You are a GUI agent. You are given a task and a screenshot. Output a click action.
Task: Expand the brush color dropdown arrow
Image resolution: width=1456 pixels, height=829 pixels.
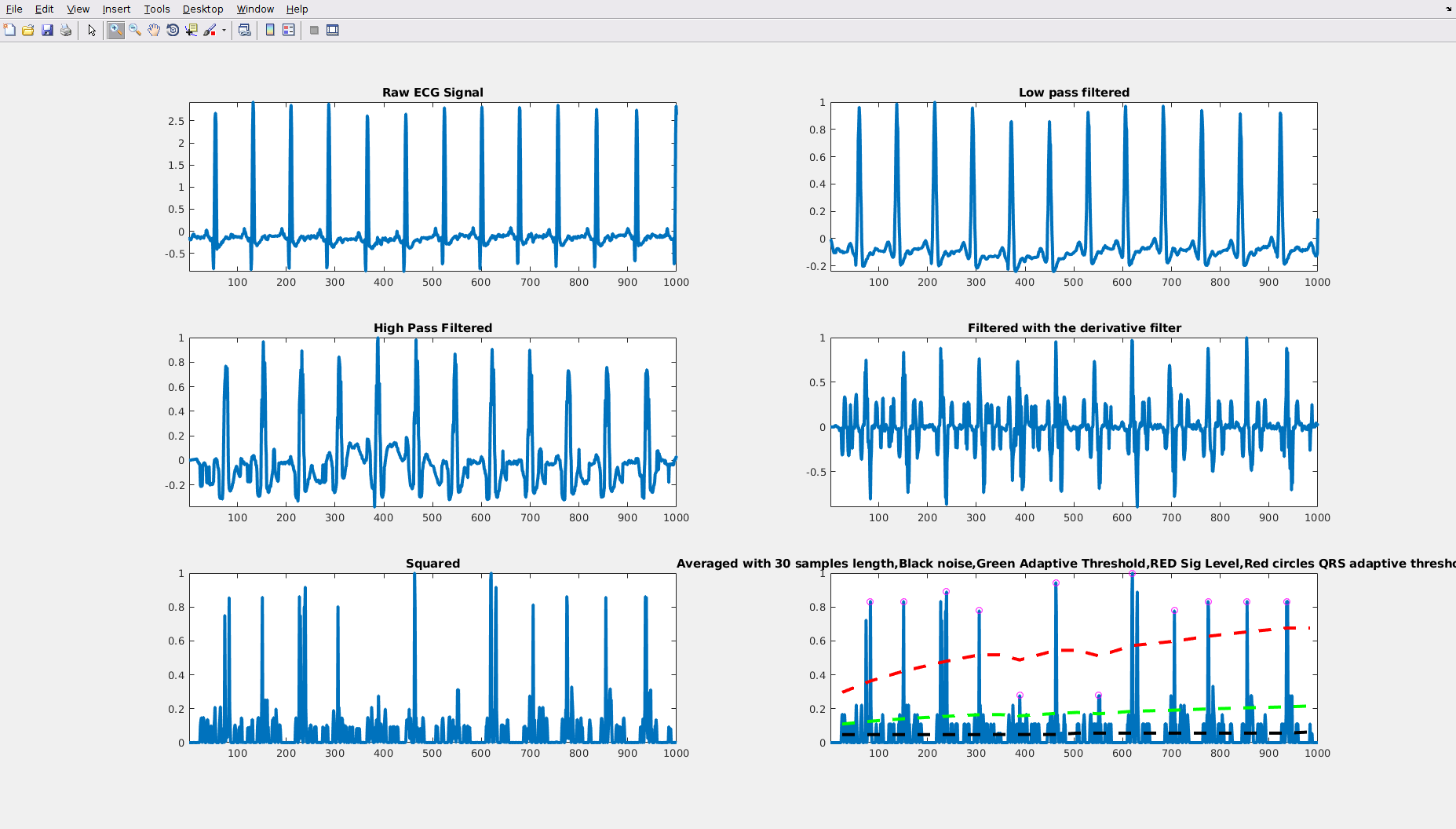(x=224, y=30)
